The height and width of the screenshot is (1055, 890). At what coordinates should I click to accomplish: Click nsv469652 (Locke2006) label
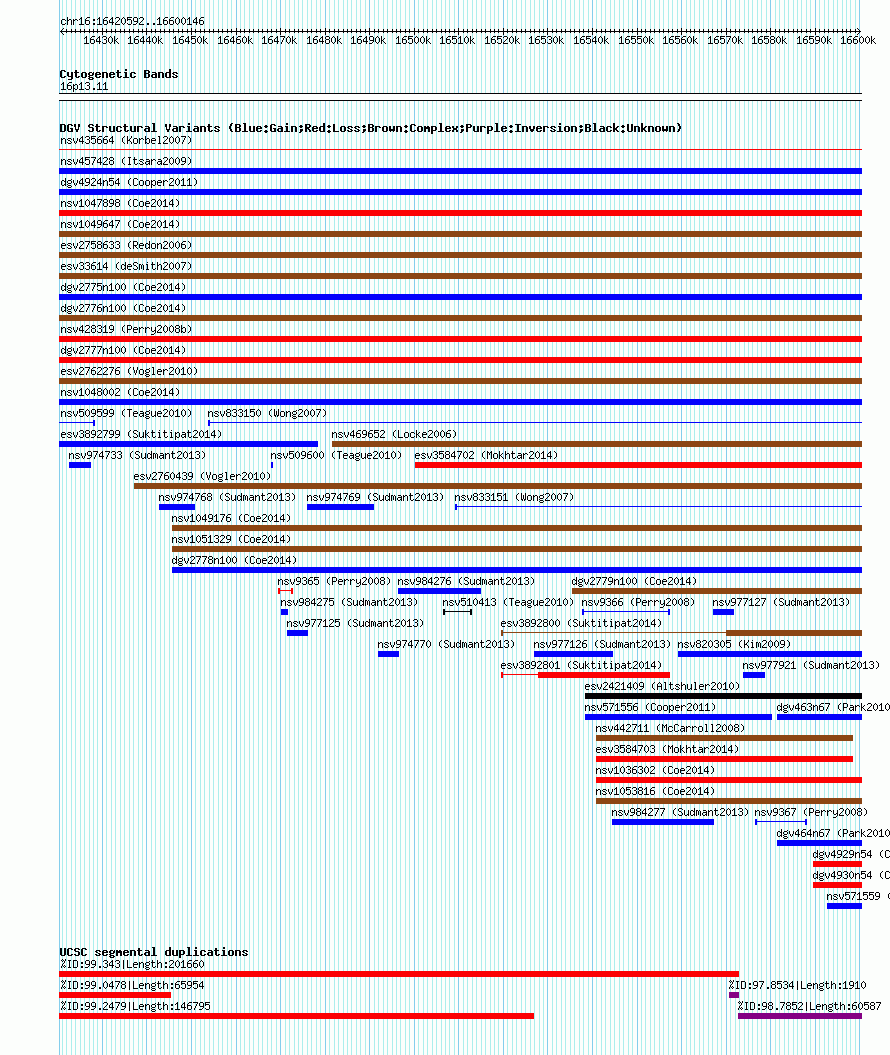[x=394, y=434]
